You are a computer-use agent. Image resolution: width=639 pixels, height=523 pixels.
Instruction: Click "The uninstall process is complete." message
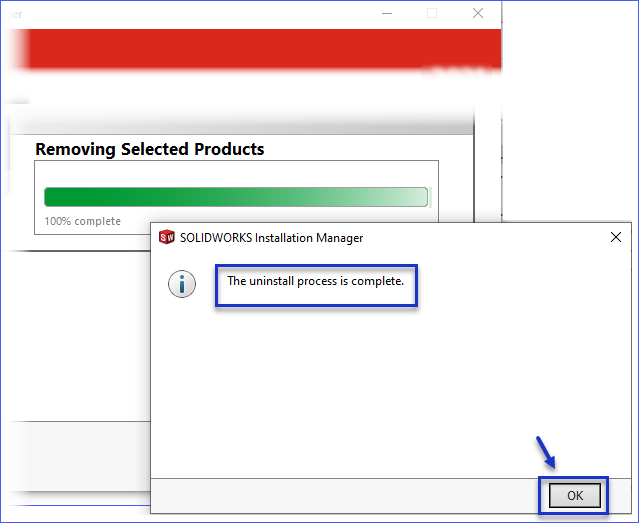tap(315, 281)
